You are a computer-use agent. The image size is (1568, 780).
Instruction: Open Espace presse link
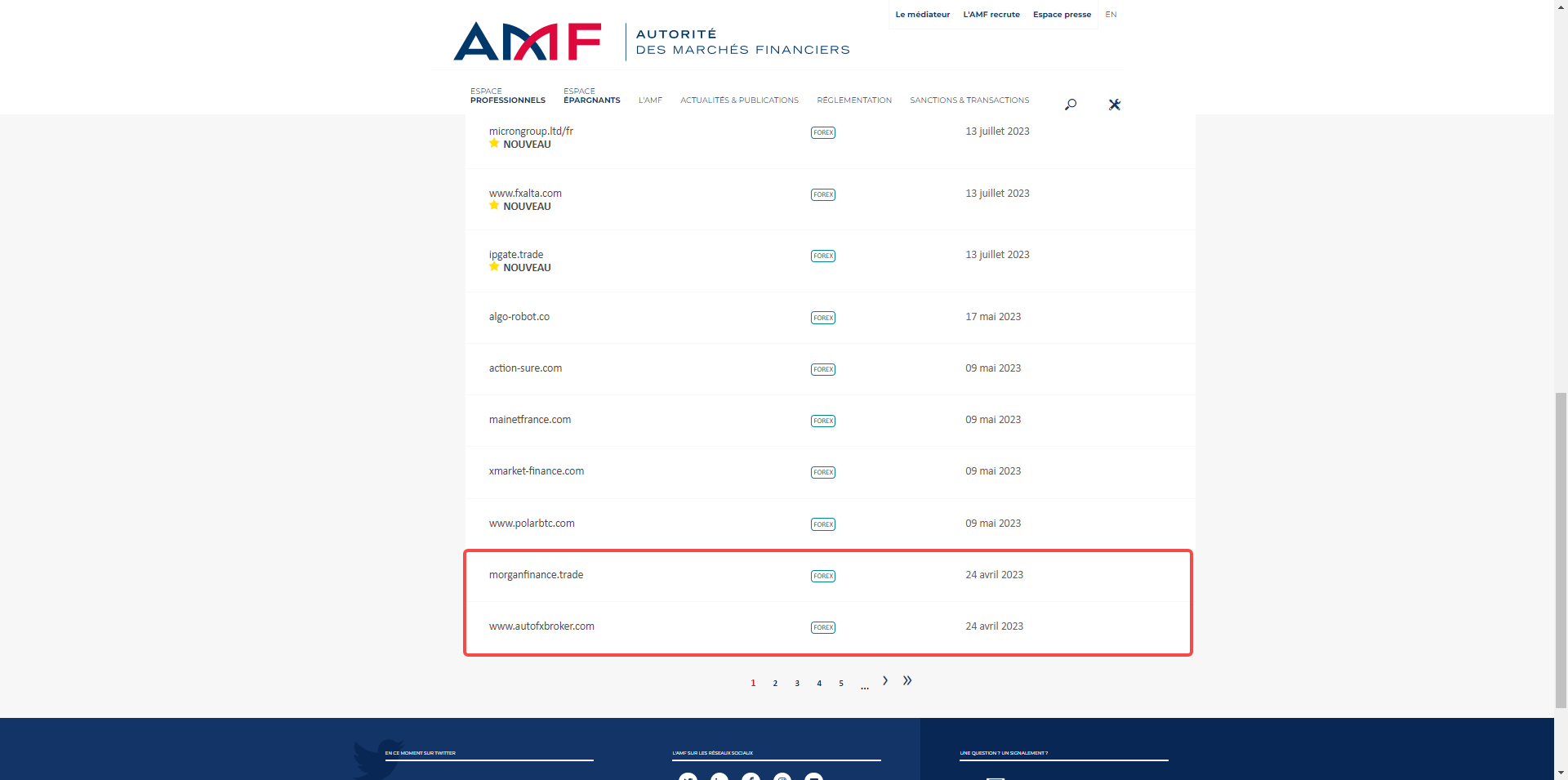point(1062,15)
